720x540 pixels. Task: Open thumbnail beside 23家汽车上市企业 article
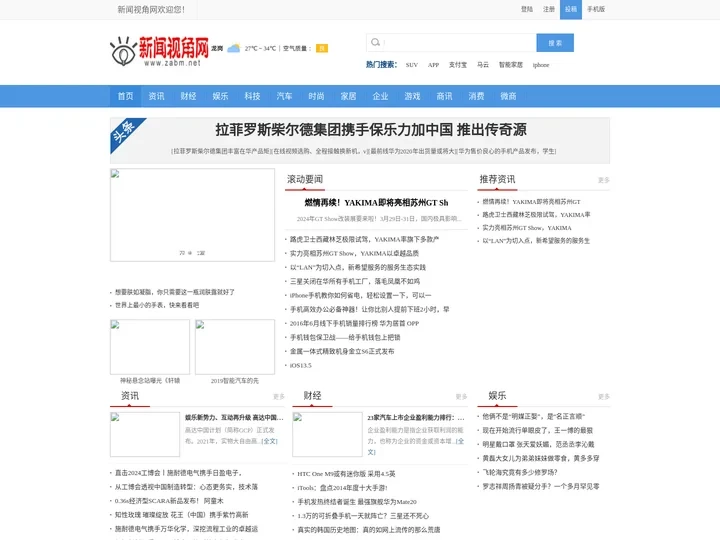coord(327,434)
